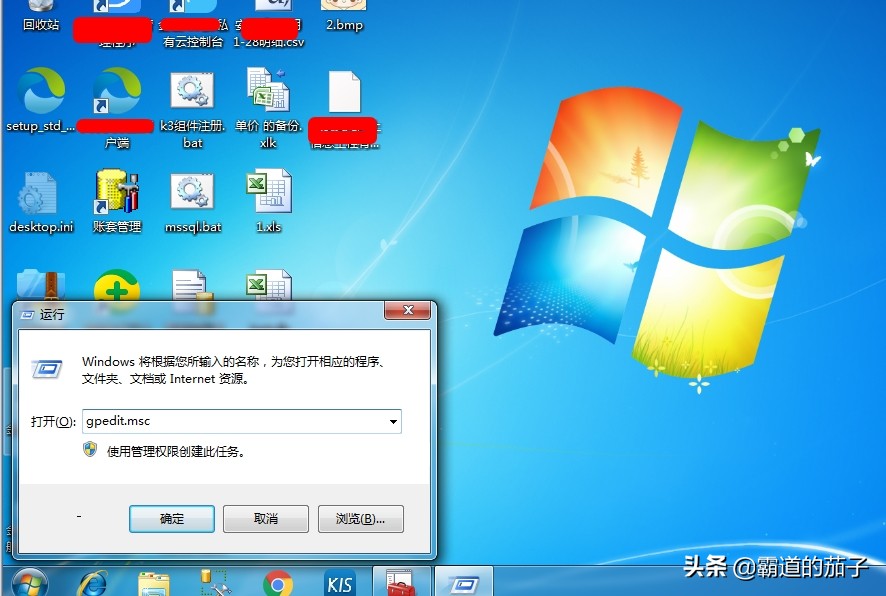Screen dimensions: 886x596
Task: Open the 2.bmp image file
Action: coord(343,12)
